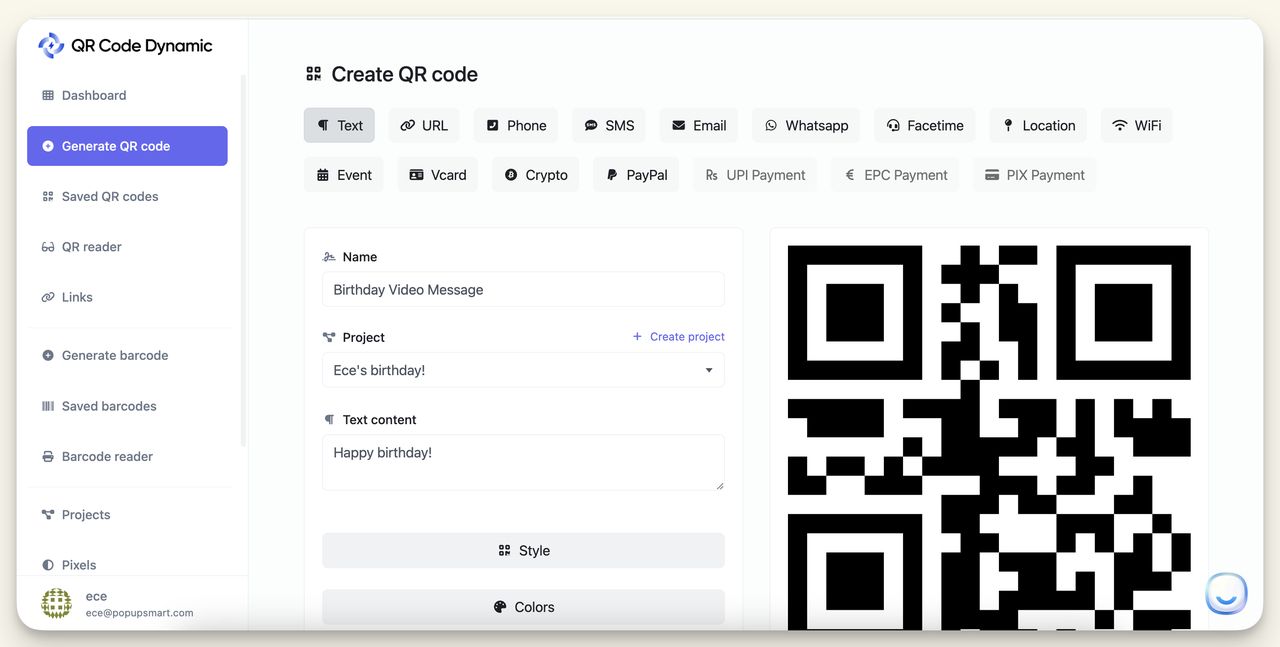Select the Text QR type tab
This screenshot has height=647, width=1280.
(340, 126)
